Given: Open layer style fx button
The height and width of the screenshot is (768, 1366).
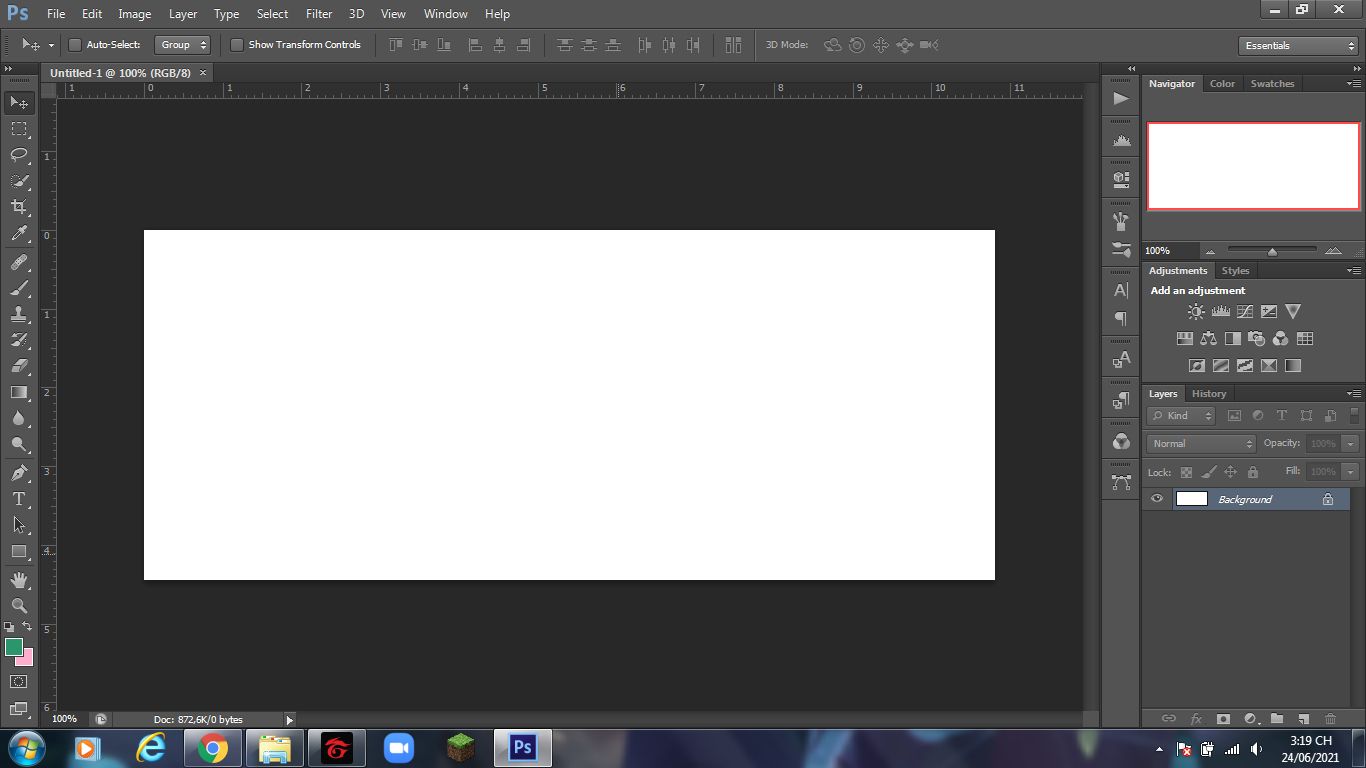Looking at the screenshot, I should [x=1196, y=719].
